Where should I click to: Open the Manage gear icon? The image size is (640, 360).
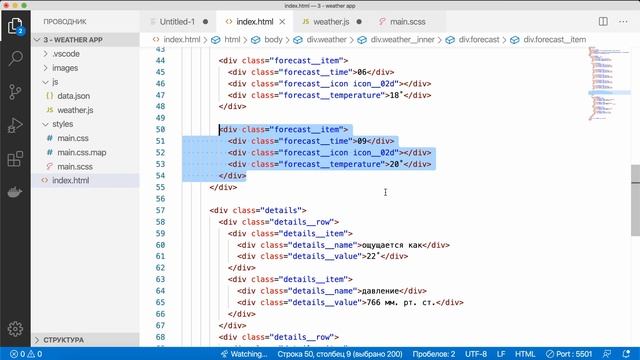pos(15,329)
